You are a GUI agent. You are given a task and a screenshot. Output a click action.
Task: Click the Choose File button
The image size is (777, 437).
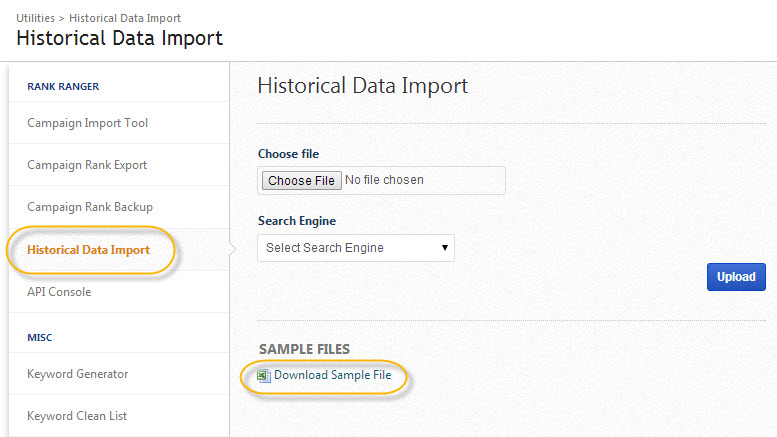pos(301,181)
